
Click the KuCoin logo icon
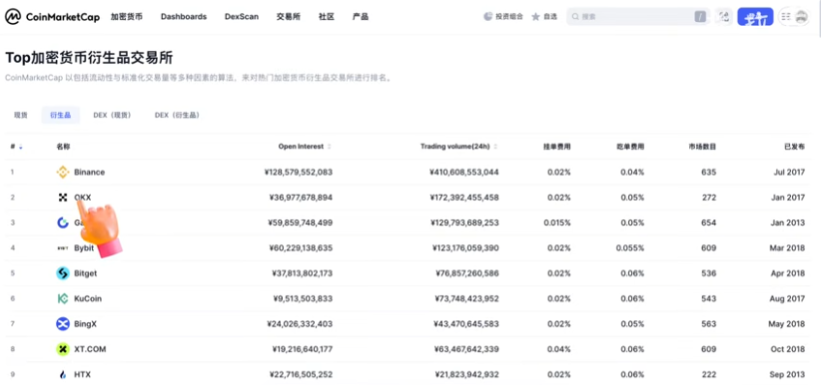63,299
